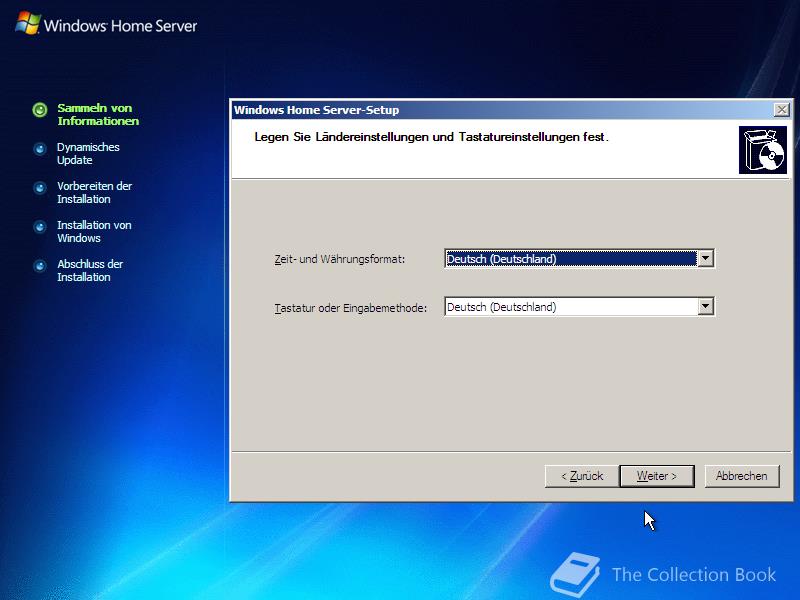The height and width of the screenshot is (600, 800).
Task: Click the Vorbereiten der Installation text
Action: point(94,192)
